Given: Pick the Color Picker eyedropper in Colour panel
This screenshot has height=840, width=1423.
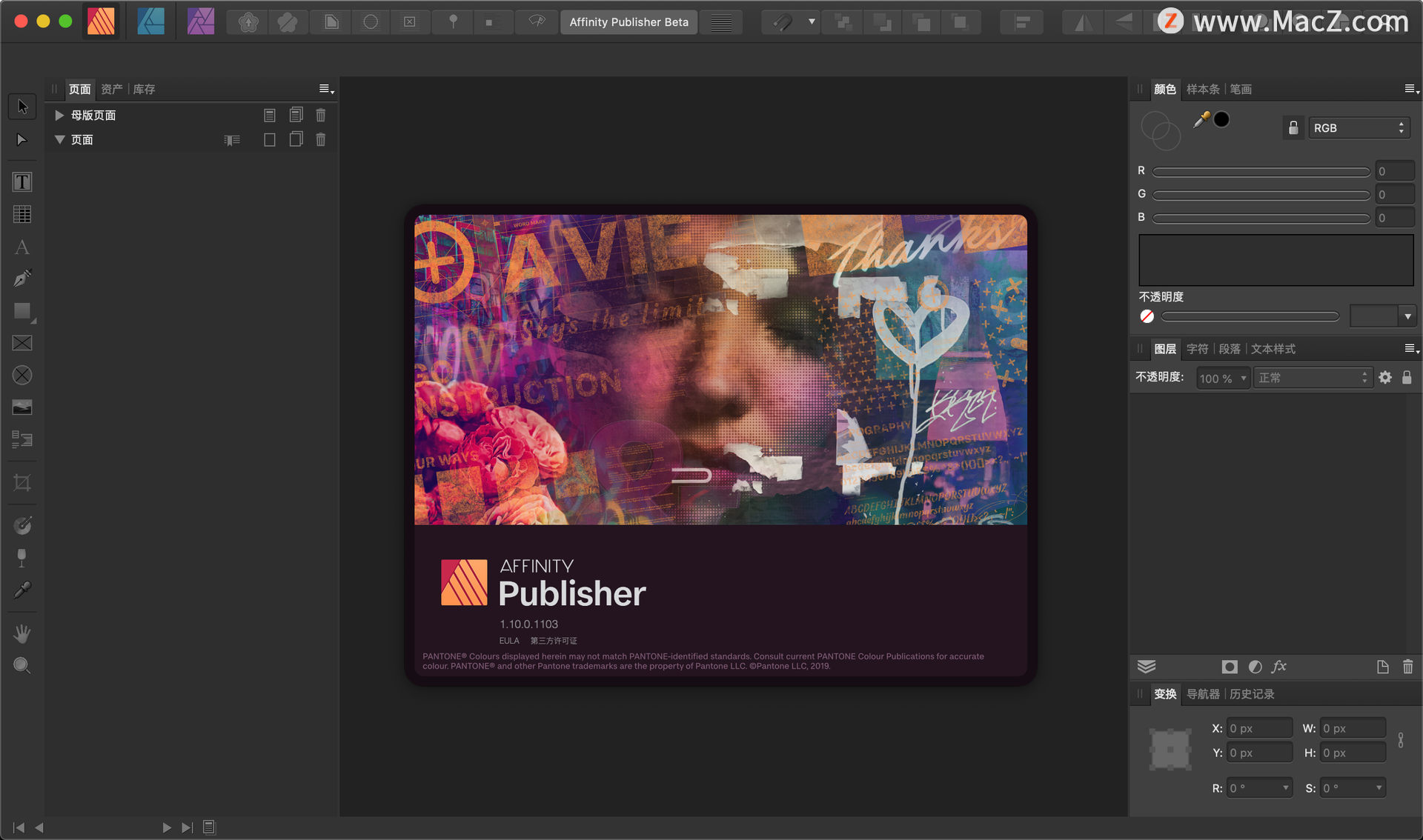Looking at the screenshot, I should coord(1201,119).
